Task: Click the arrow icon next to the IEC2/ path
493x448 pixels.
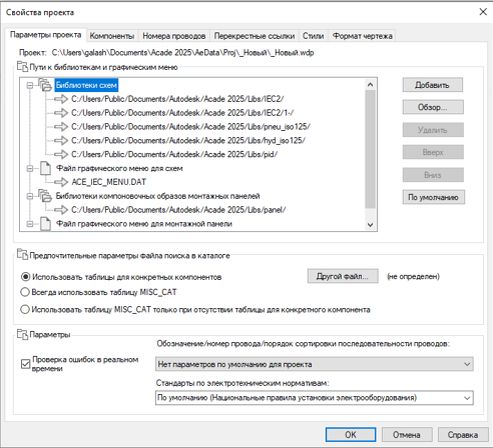Action: click(x=61, y=99)
